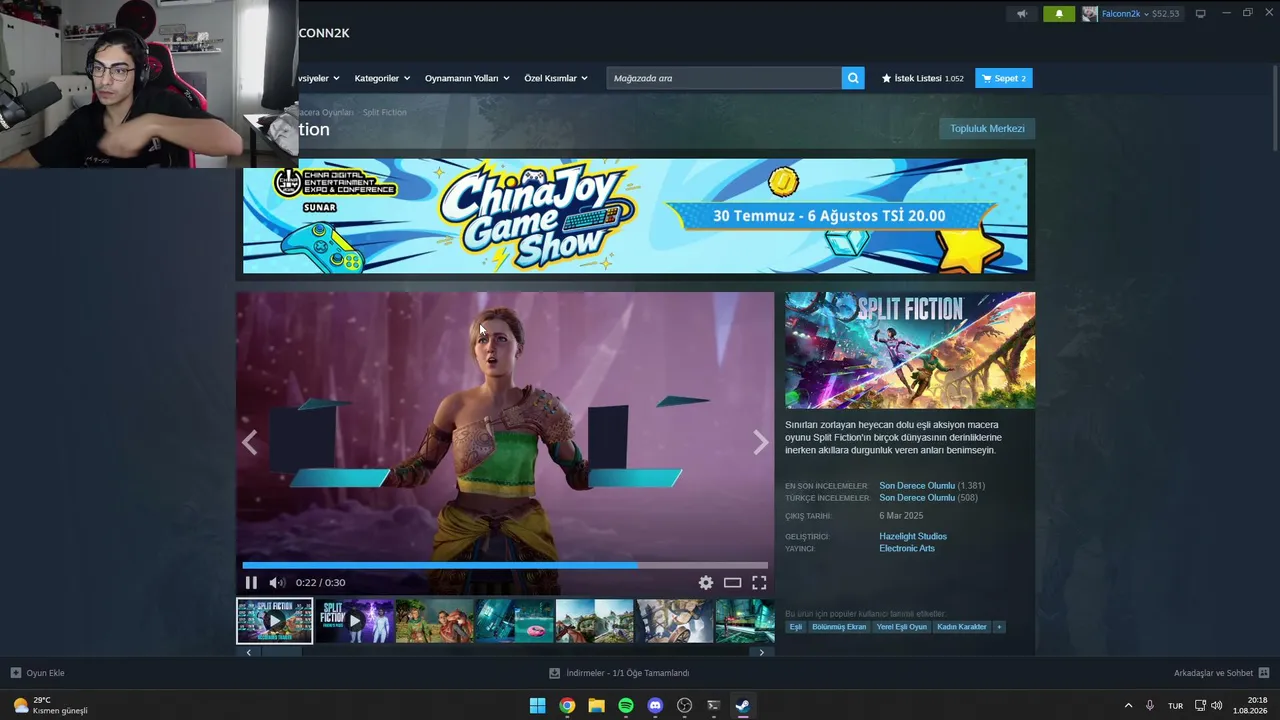1280x720 pixels.
Task: Toggle fullscreen for the trailer video
Action: coord(759,583)
